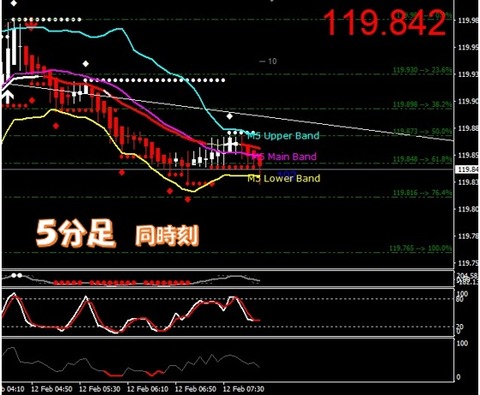Click the 100 level of the bottom indicator
480x395 pixels.
click(462, 343)
